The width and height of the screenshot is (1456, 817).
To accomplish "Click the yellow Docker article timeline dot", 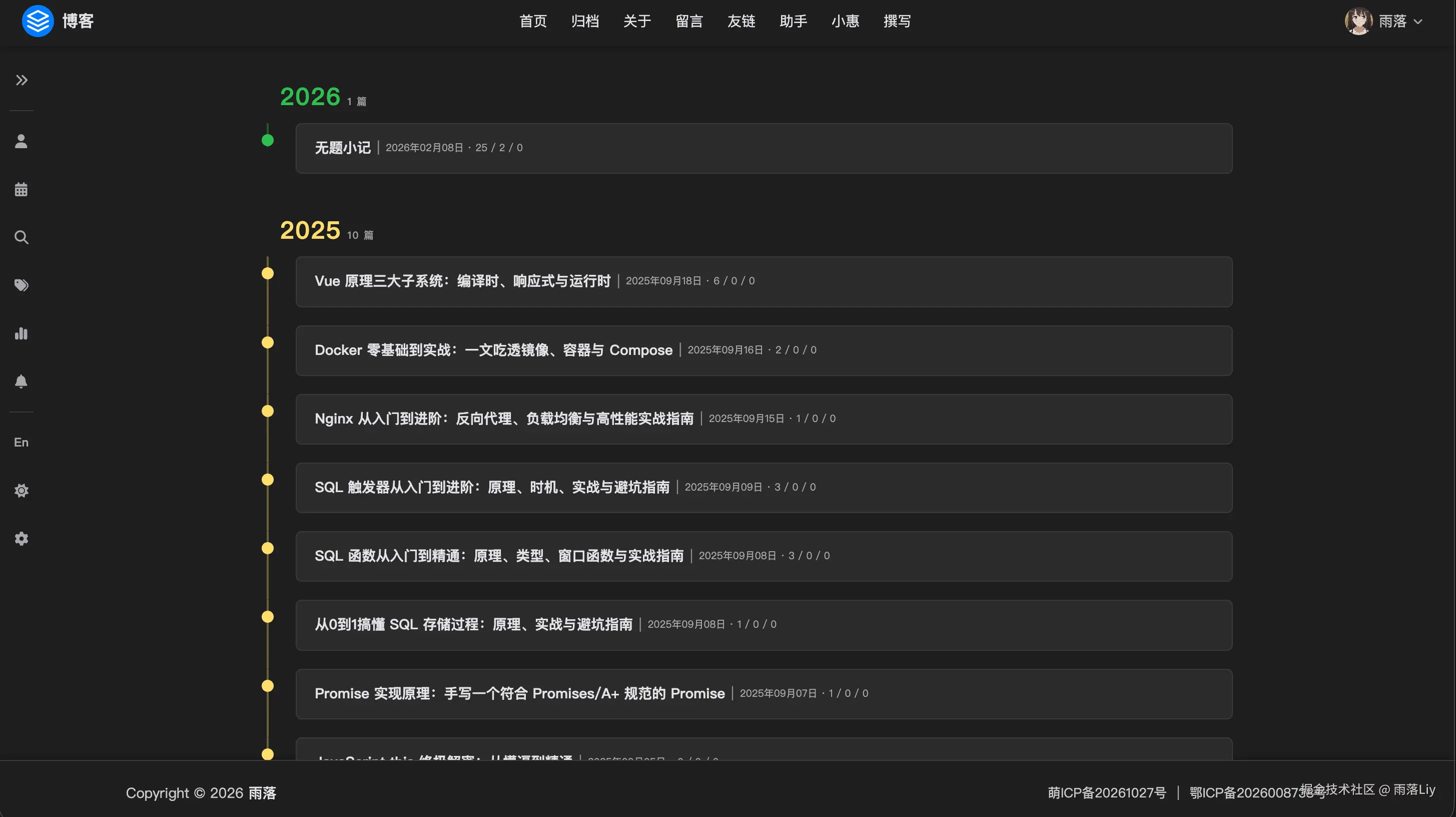I will pos(268,342).
